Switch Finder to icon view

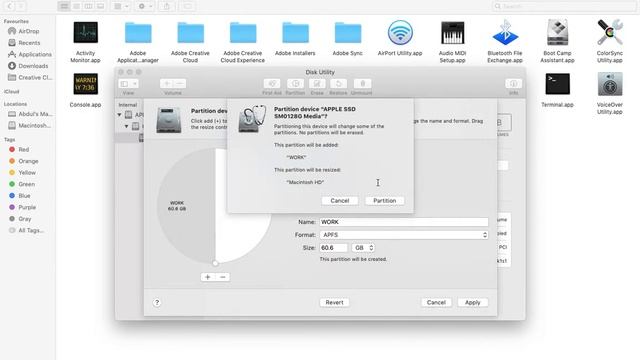point(64,6)
